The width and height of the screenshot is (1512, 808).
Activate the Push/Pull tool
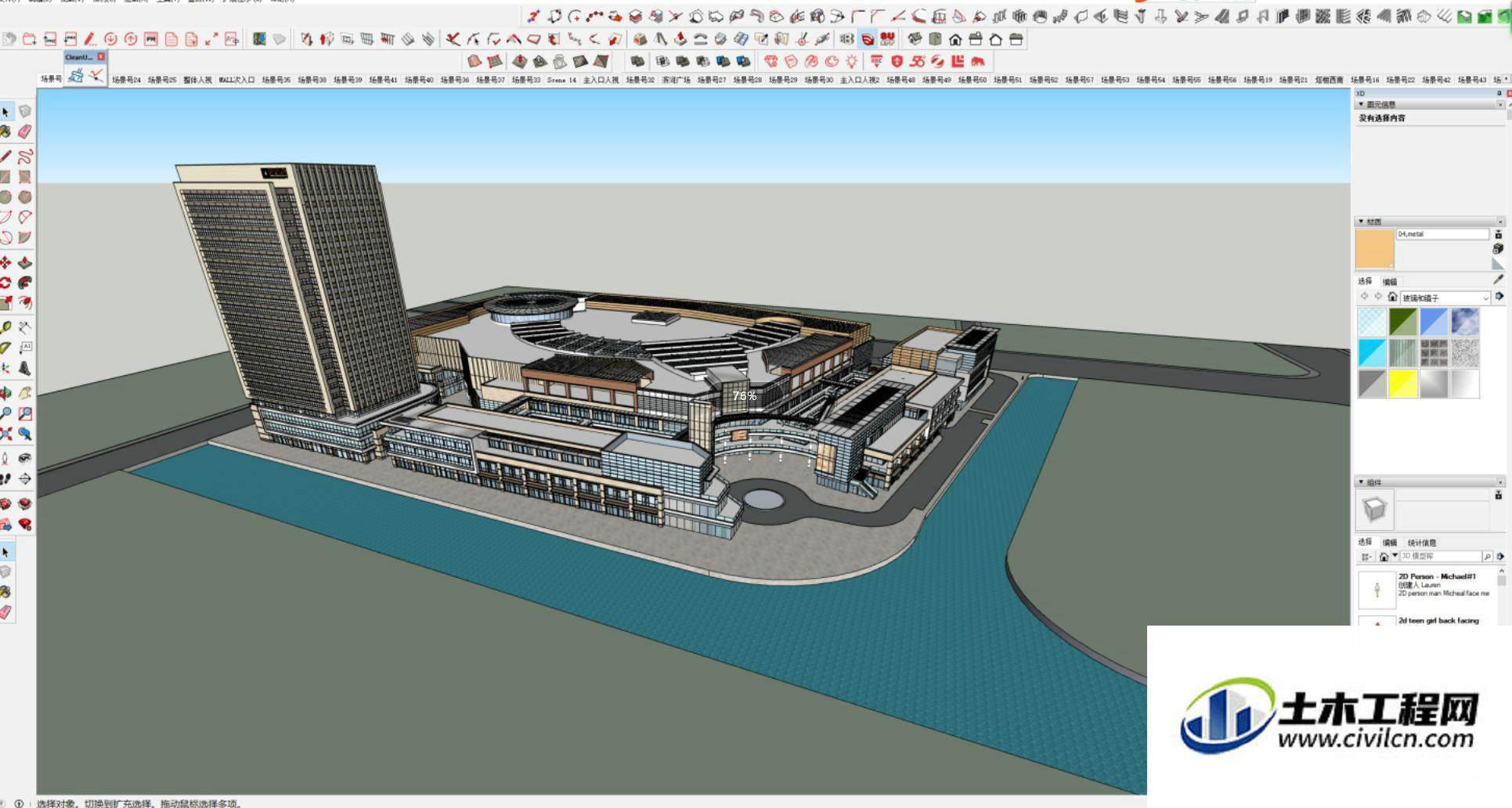pos(25,262)
